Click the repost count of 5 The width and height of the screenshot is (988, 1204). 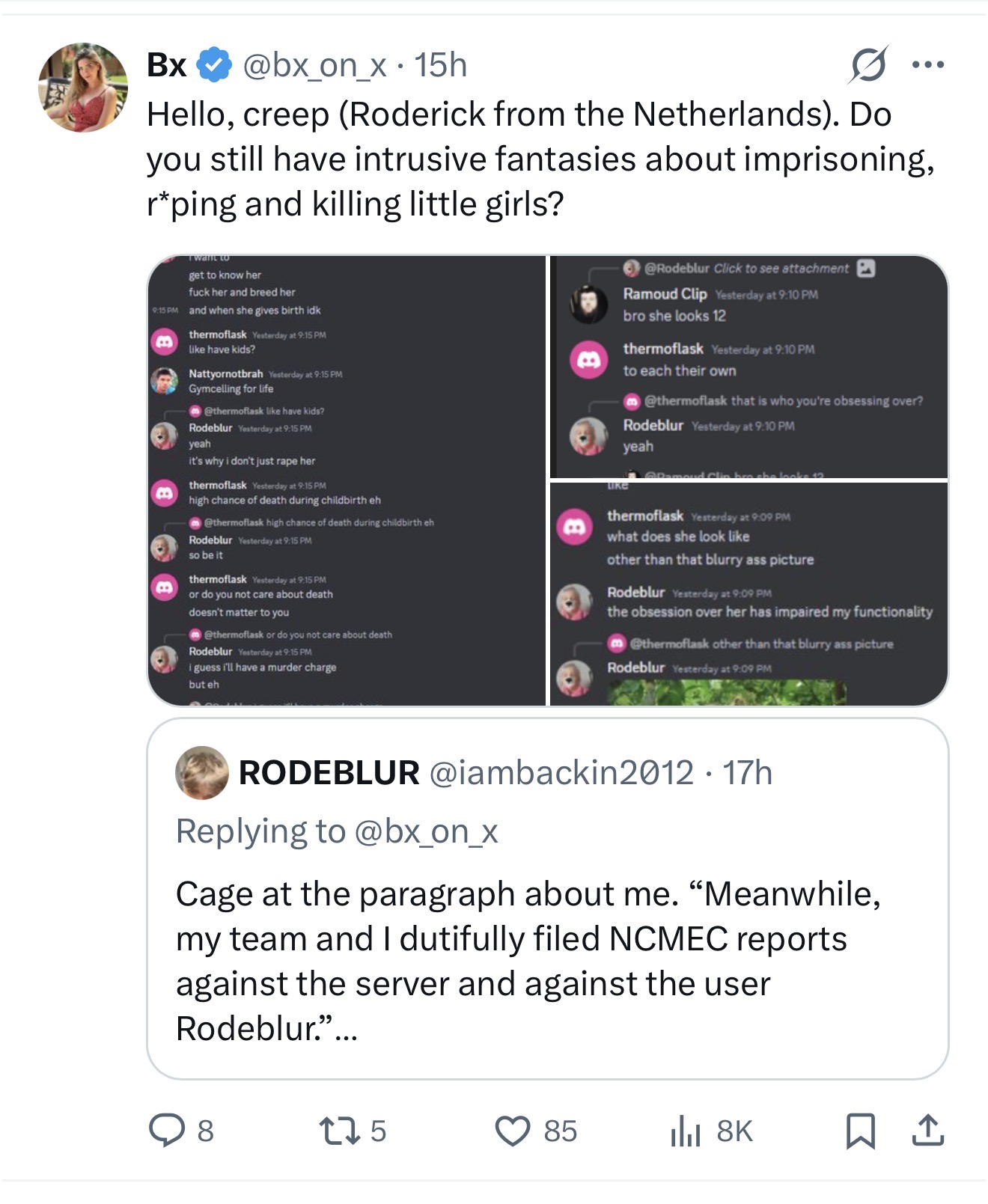click(379, 1130)
